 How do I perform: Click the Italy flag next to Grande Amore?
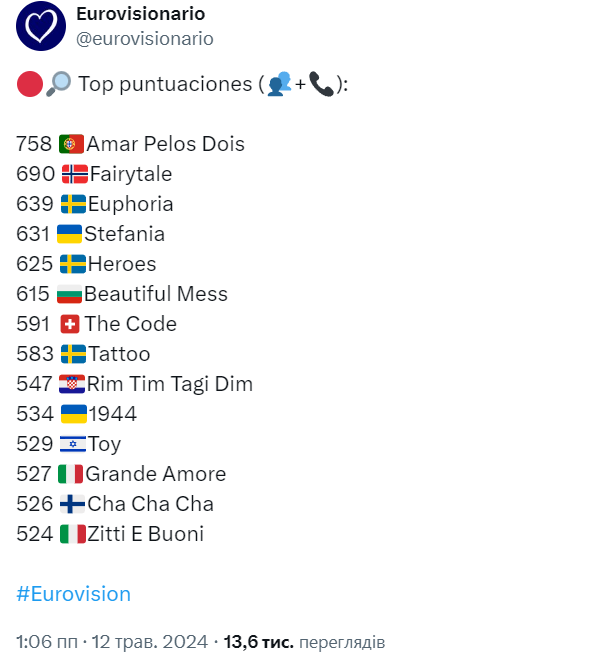tap(70, 474)
